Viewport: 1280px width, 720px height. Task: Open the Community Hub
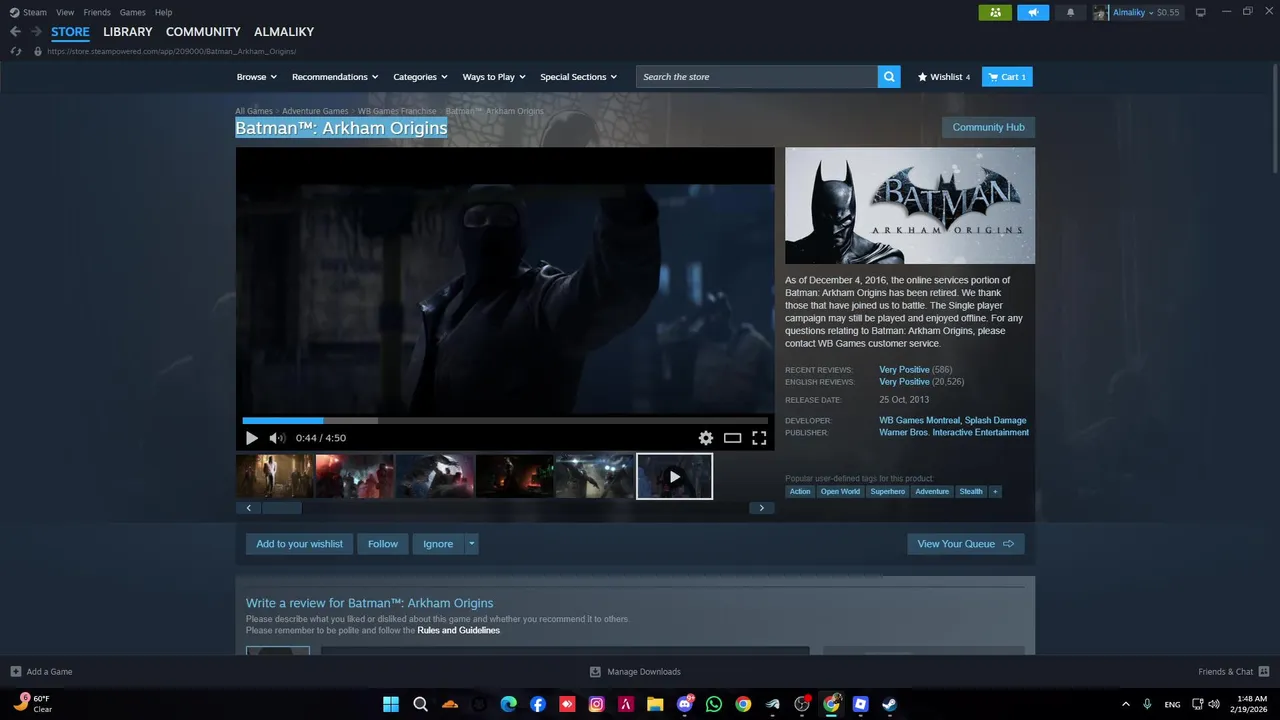(x=988, y=127)
